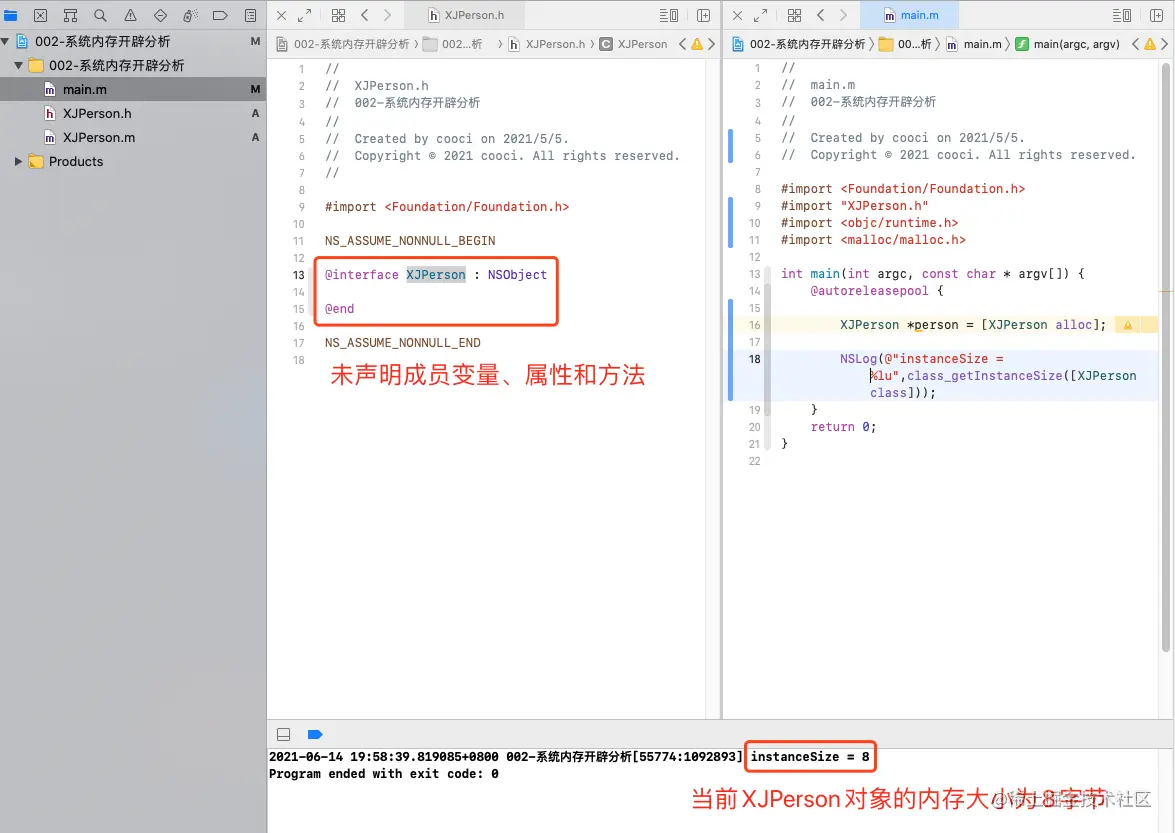
Task: Open related items grid in left editor
Action: tap(339, 15)
